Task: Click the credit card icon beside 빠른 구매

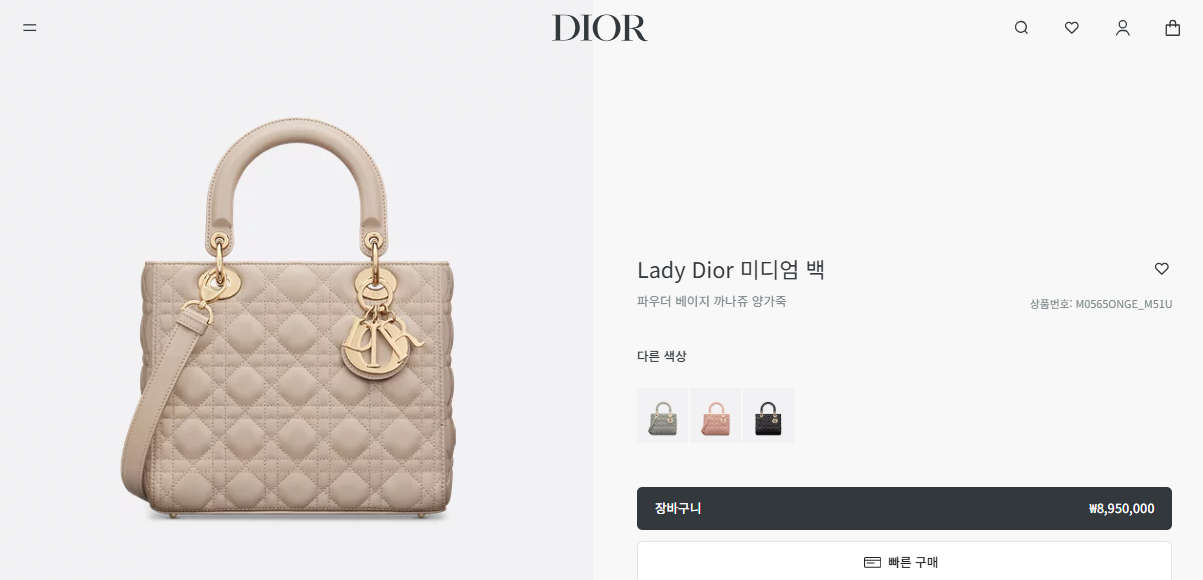Action: click(x=872, y=562)
